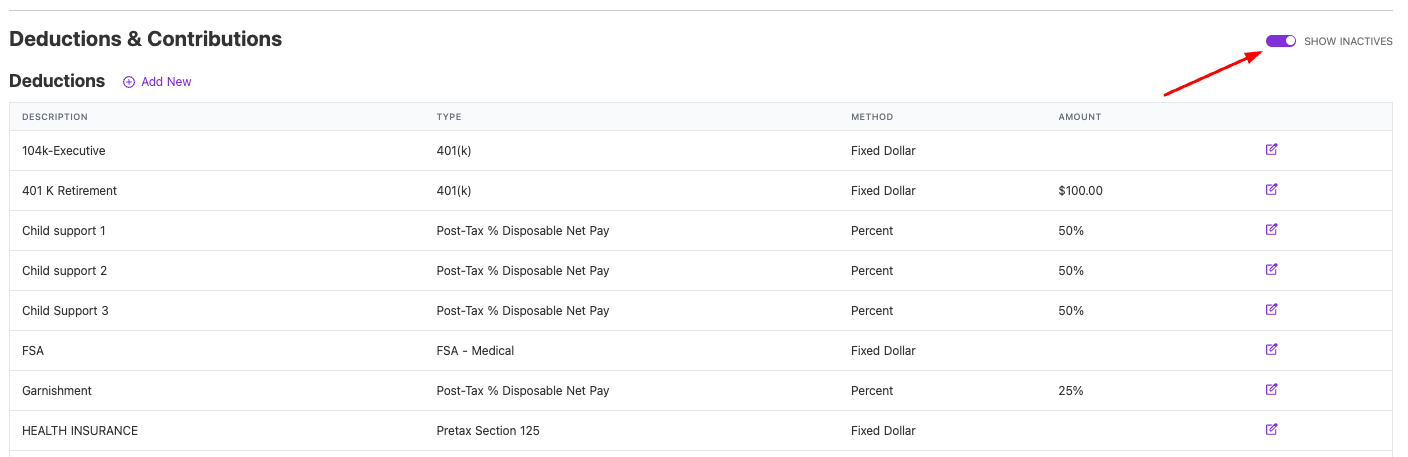
Task: Sort by the Description column header
Action: 55,117
